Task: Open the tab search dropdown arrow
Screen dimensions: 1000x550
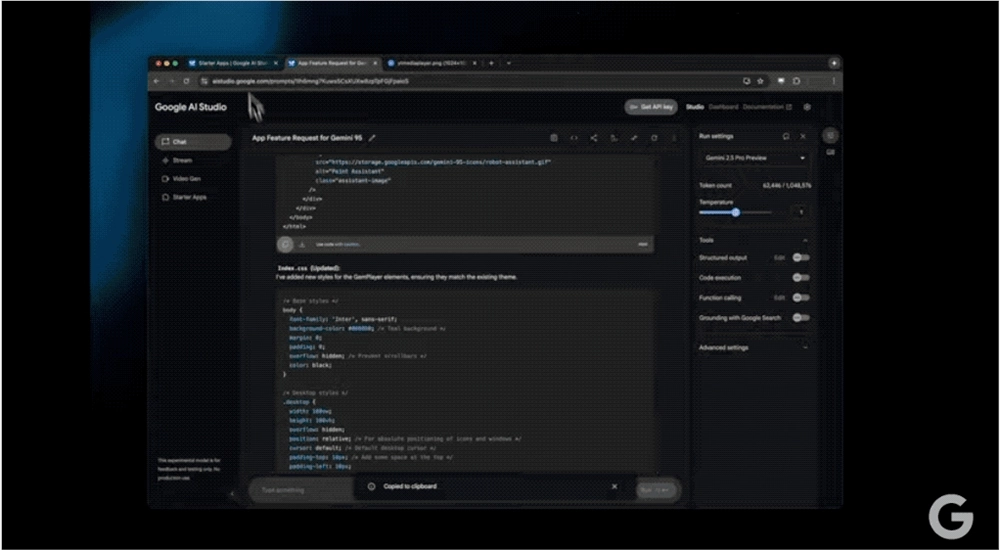Action: 508,63
